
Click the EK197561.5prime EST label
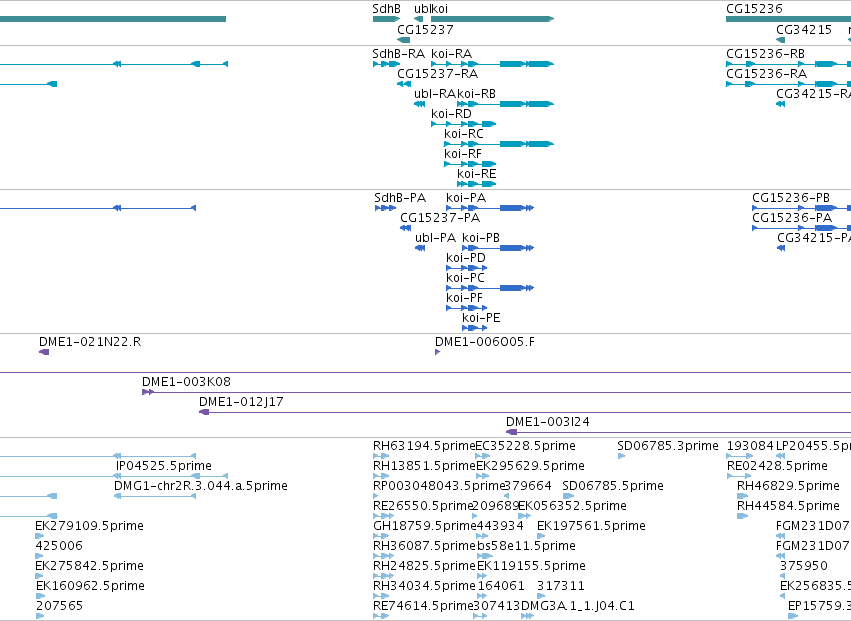pos(591,526)
